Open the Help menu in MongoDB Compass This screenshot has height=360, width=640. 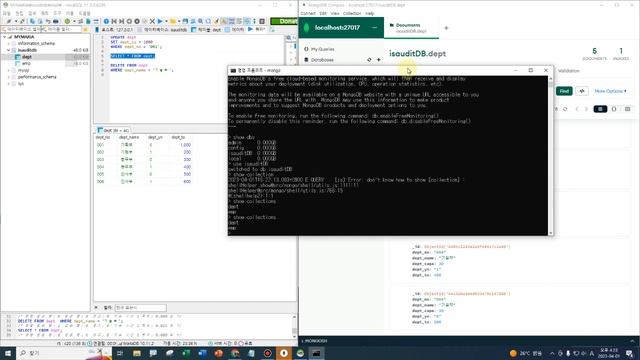click(x=370, y=13)
